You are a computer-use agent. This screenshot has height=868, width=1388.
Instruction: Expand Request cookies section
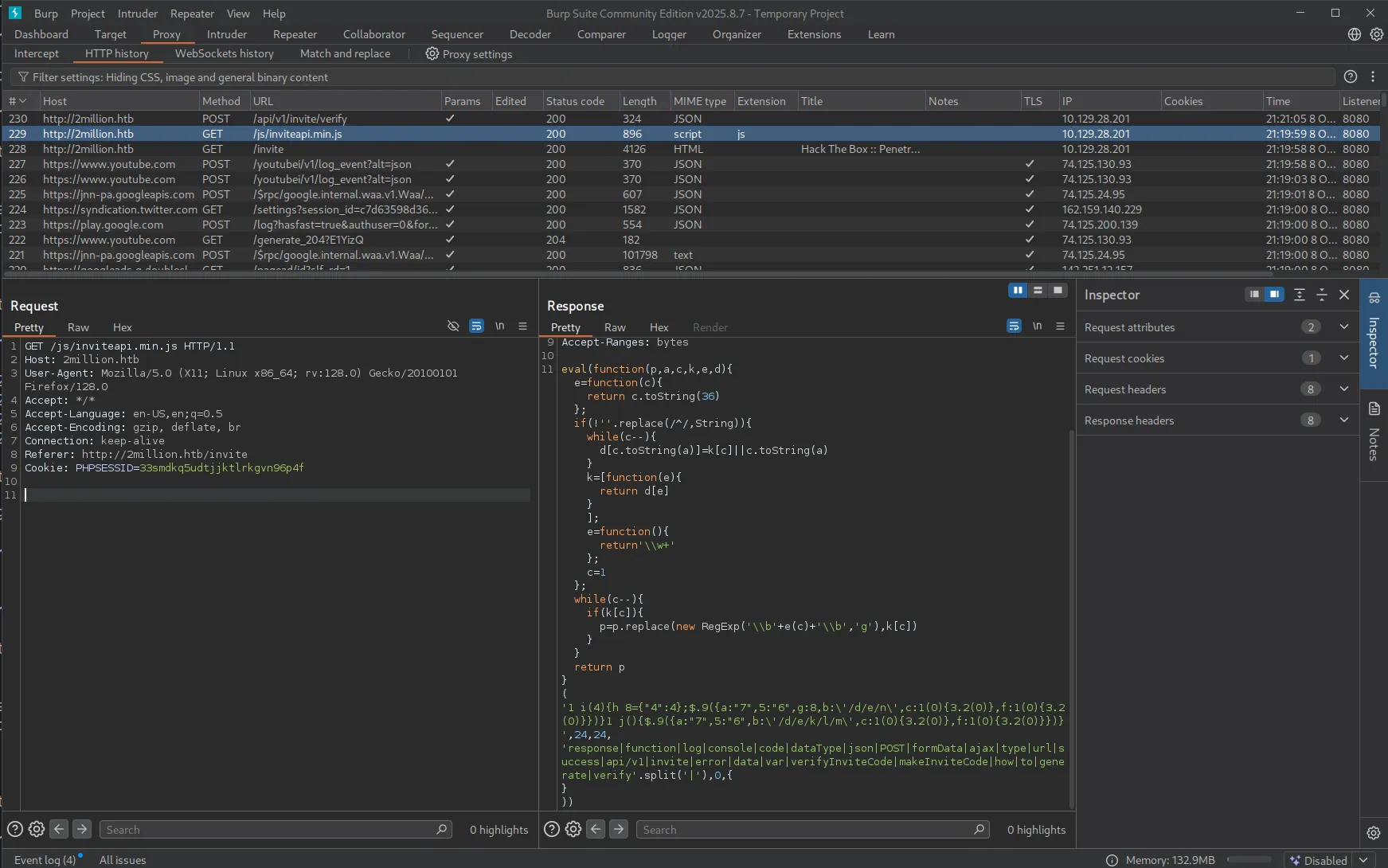(1344, 358)
